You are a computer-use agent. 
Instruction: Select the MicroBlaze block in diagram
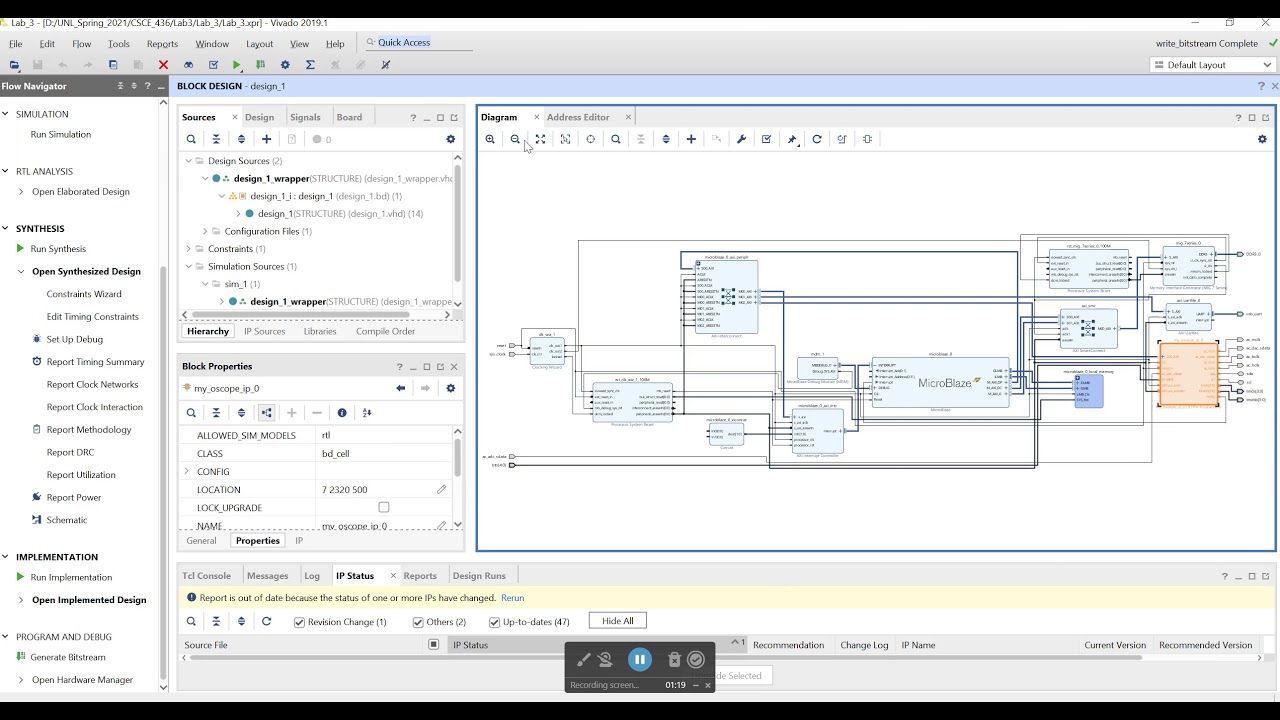coord(940,384)
